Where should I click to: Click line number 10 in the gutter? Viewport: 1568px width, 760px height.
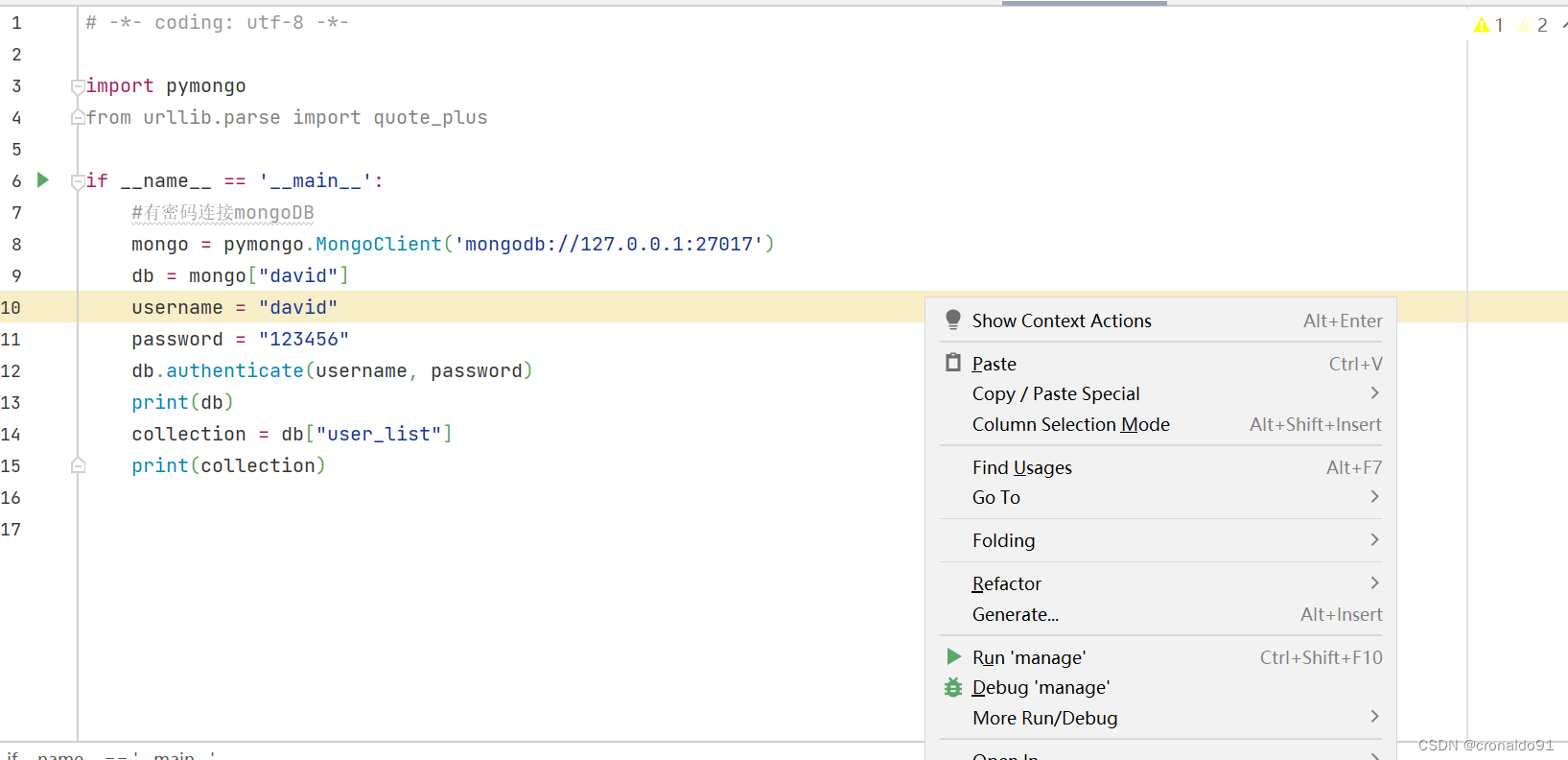tap(11, 307)
